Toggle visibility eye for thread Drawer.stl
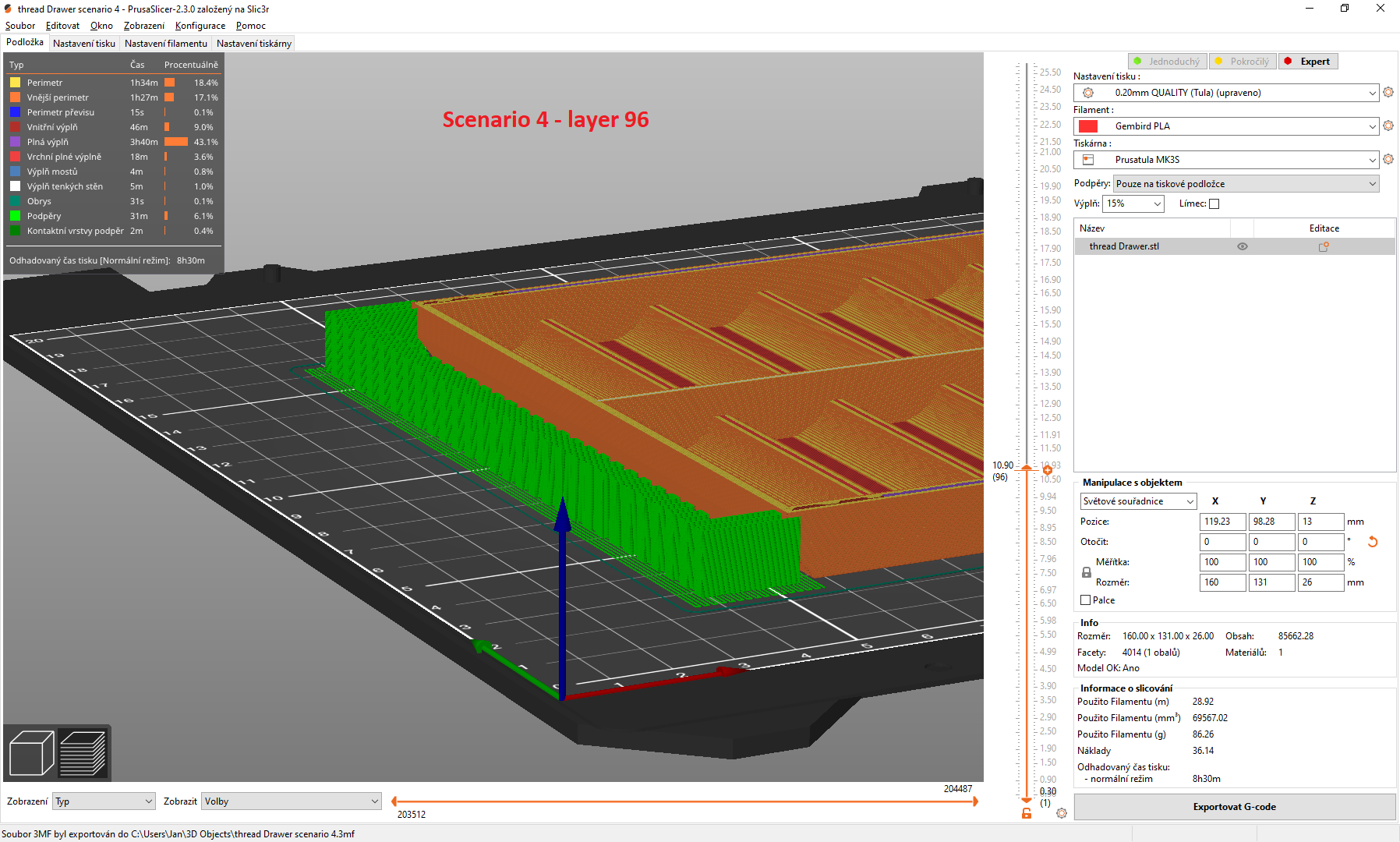Screen dimensions: 1400x842 pyautogui.click(x=1243, y=246)
